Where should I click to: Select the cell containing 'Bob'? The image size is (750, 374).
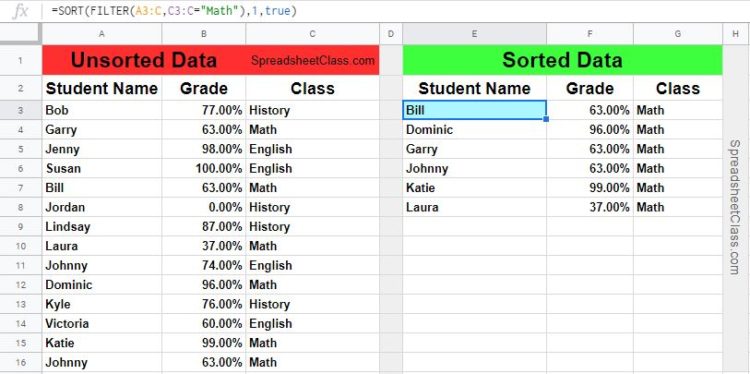pos(102,110)
